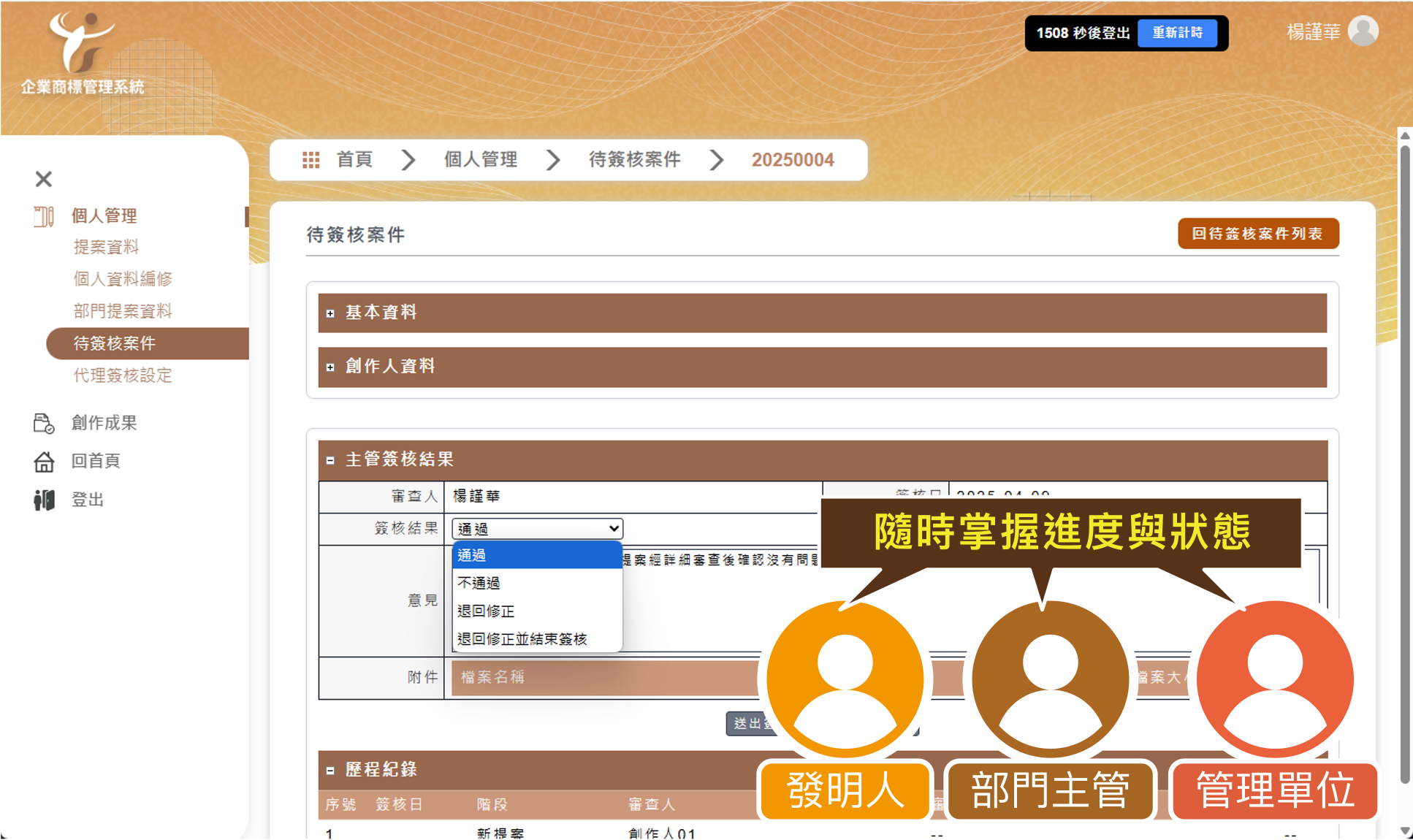The width and height of the screenshot is (1413, 840).
Task: Click the 回首頁 house icon
Action: [x=44, y=462]
